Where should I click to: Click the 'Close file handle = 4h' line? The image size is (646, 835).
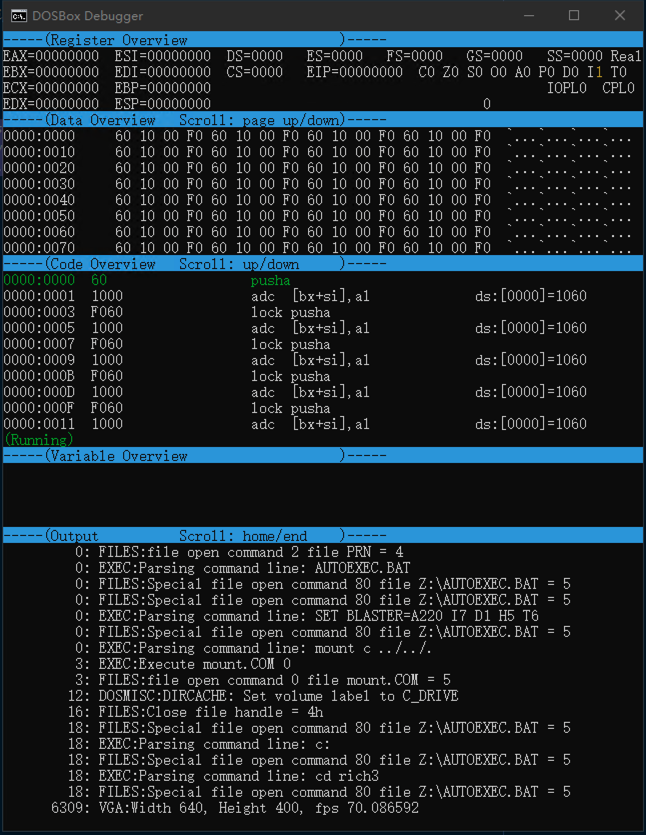click(x=195, y=711)
